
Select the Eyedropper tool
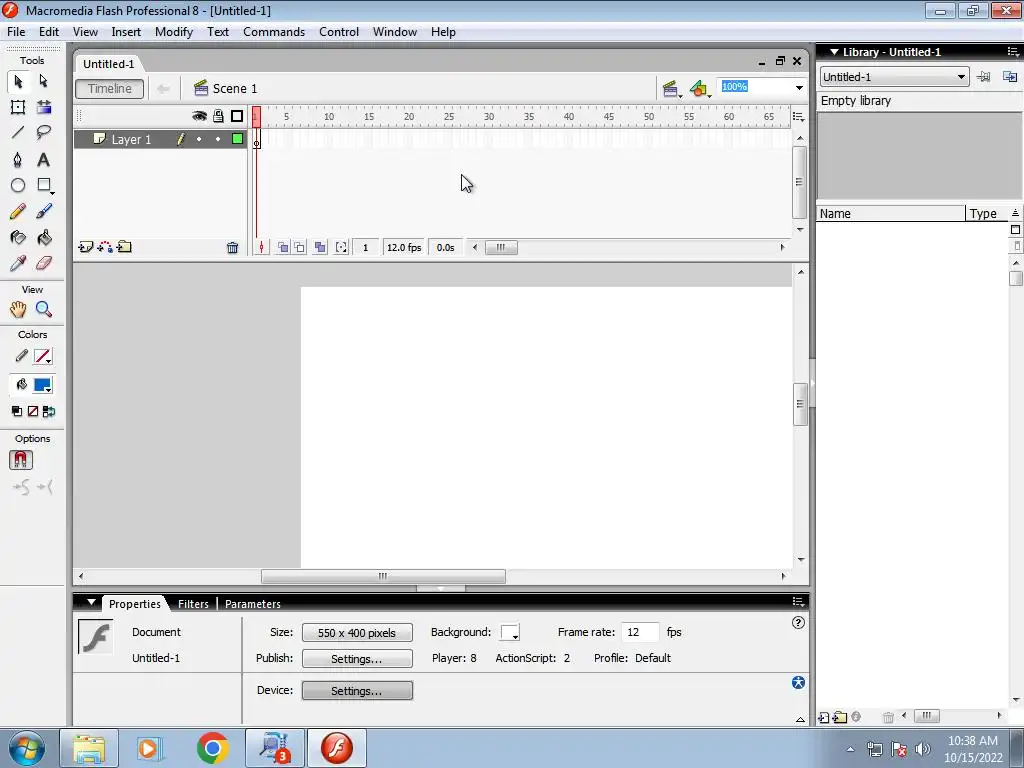(x=18, y=263)
